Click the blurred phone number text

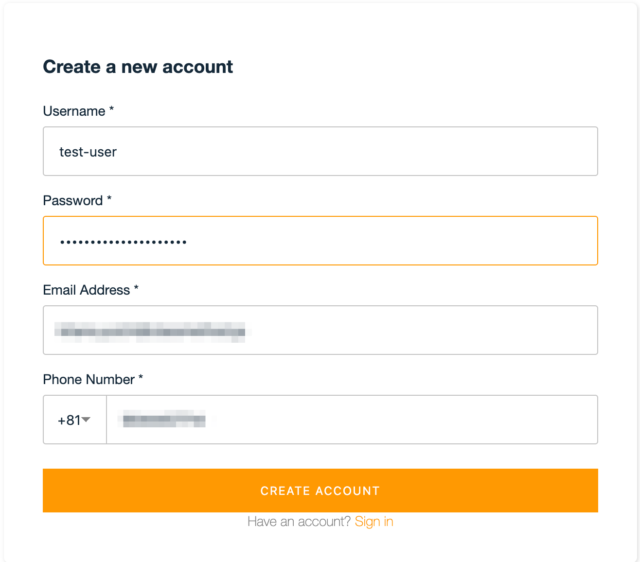[162, 420]
